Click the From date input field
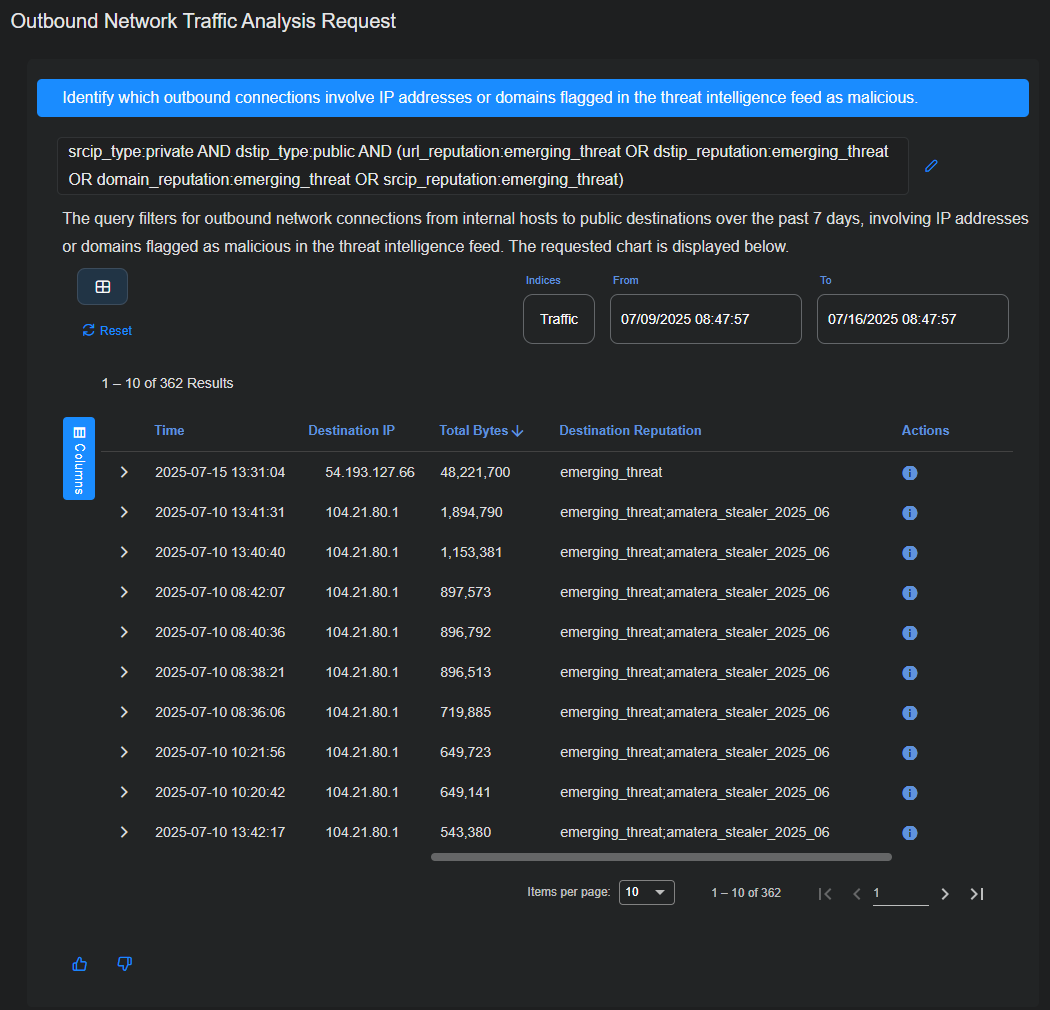This screenshot has width=1050, height=1010. [705, 319]
